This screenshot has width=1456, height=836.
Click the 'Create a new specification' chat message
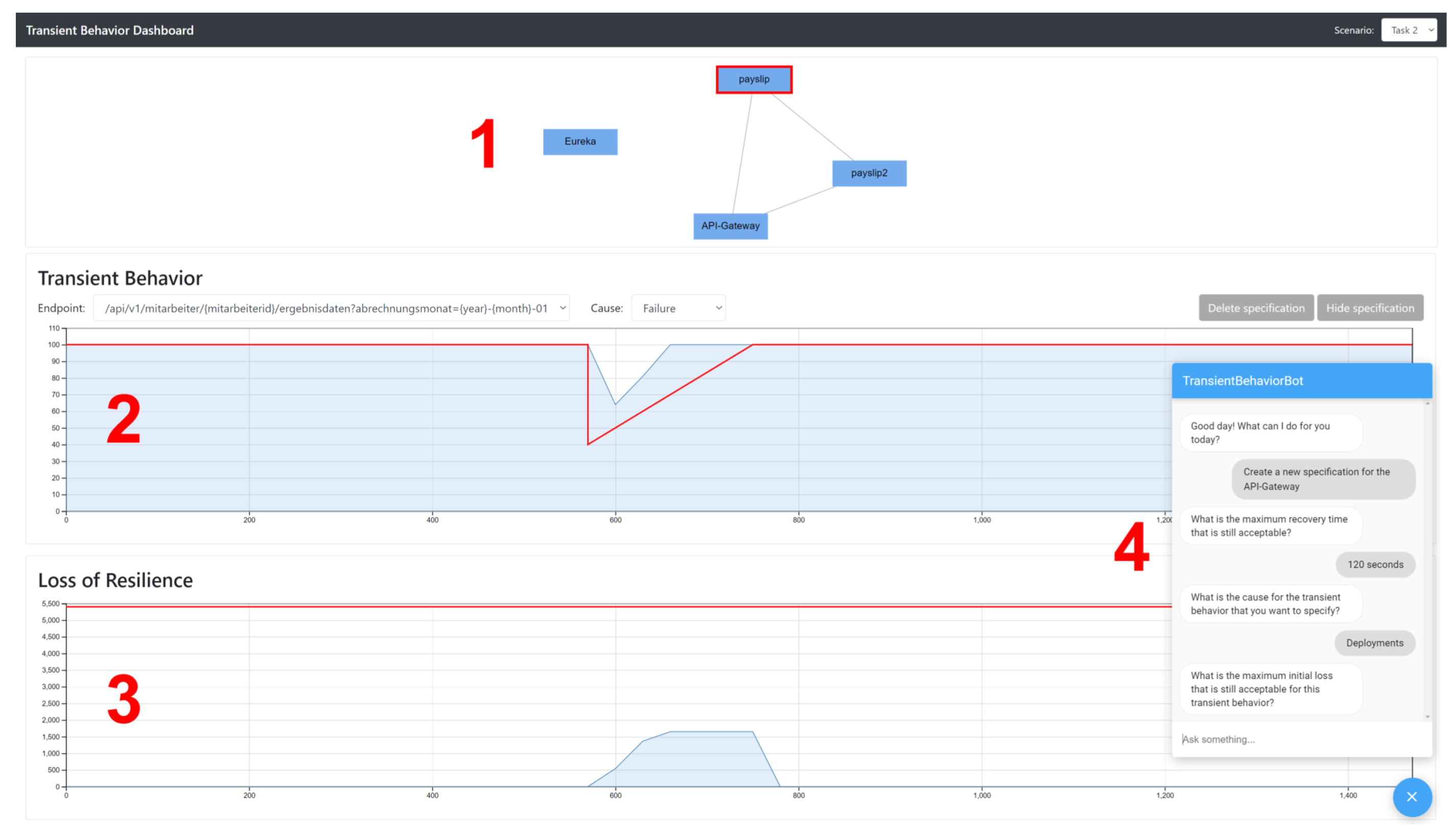(1322, 479)
